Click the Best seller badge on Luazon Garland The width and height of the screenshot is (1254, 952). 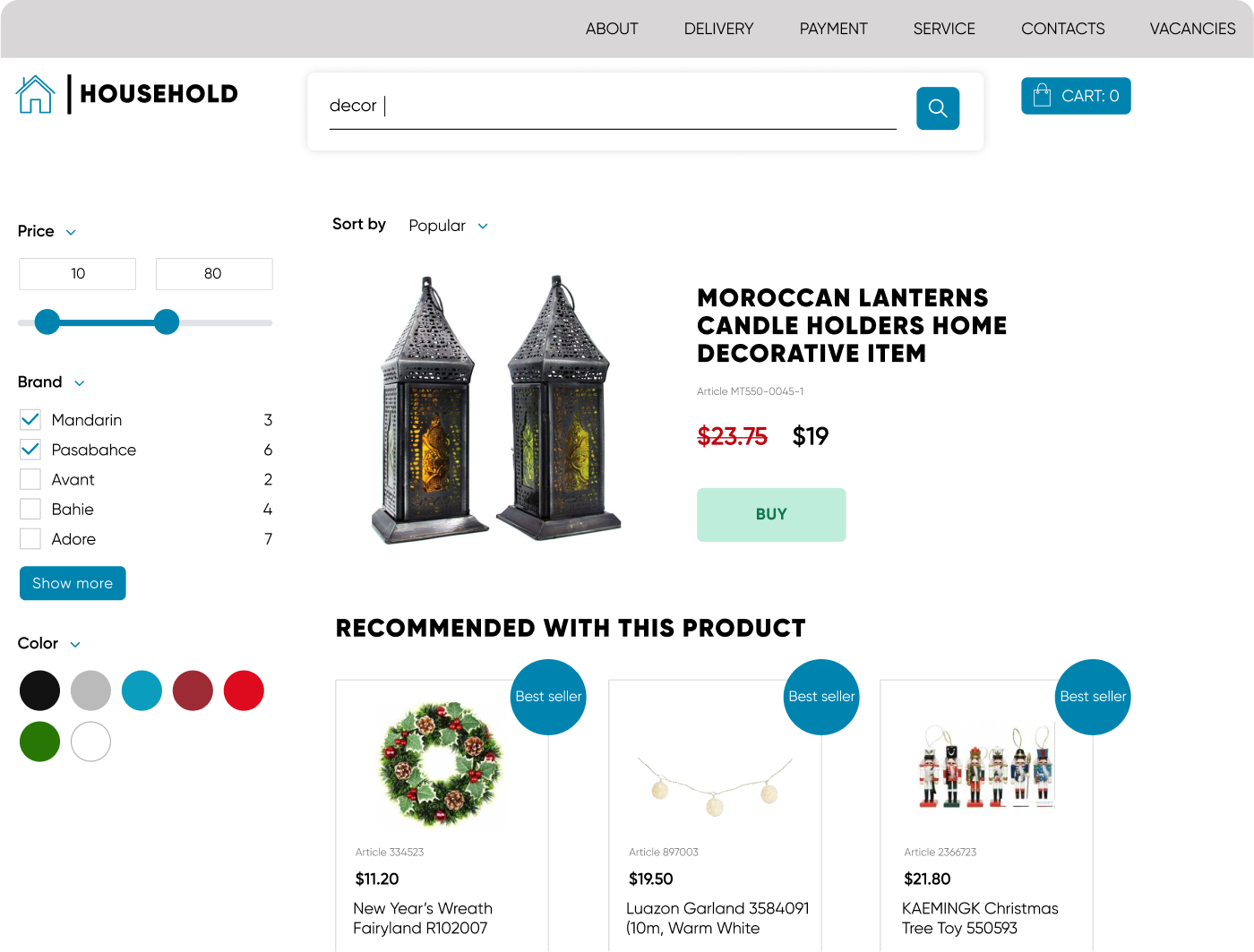(821, 697)
